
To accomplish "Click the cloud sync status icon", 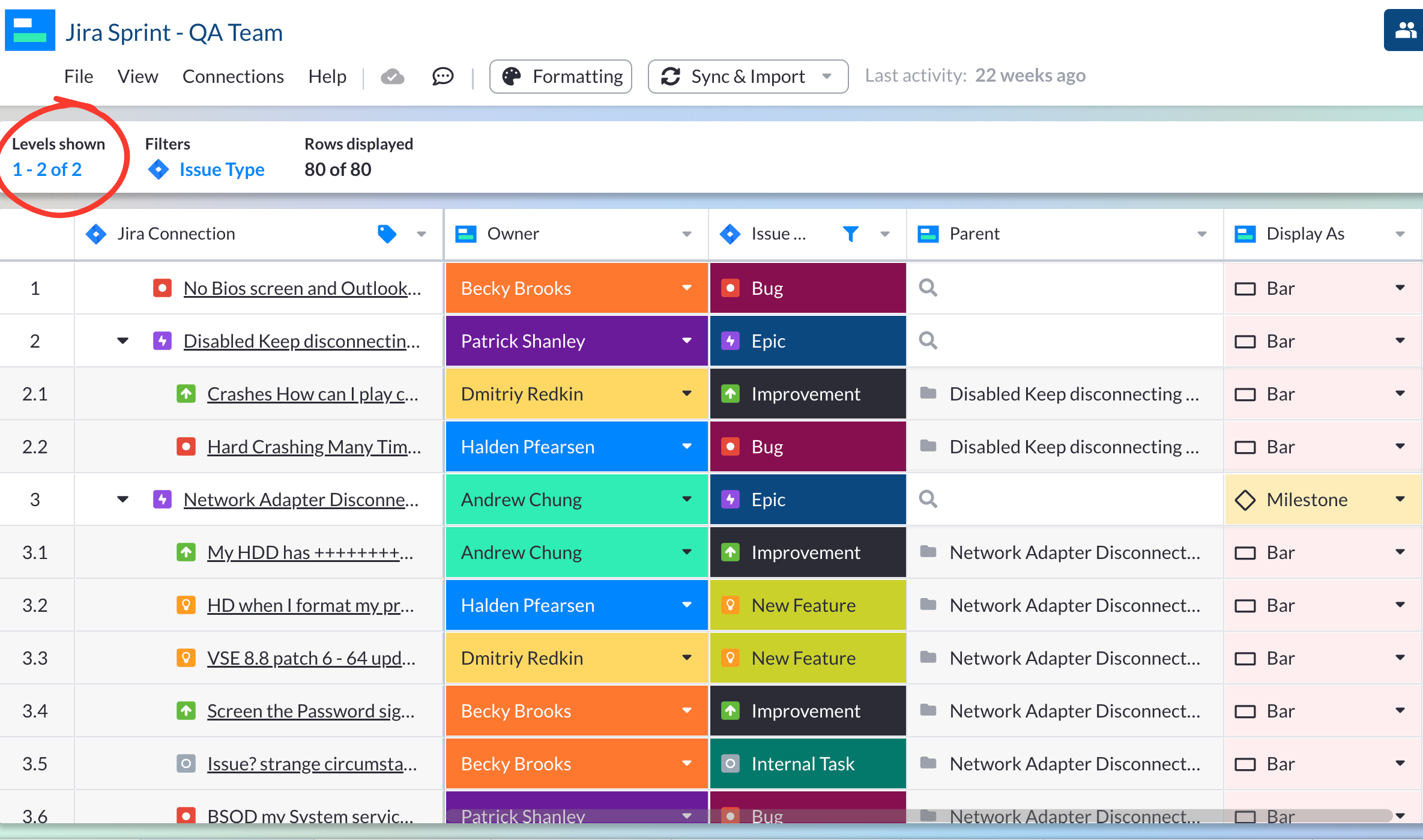I will click(x=393, y=76).
